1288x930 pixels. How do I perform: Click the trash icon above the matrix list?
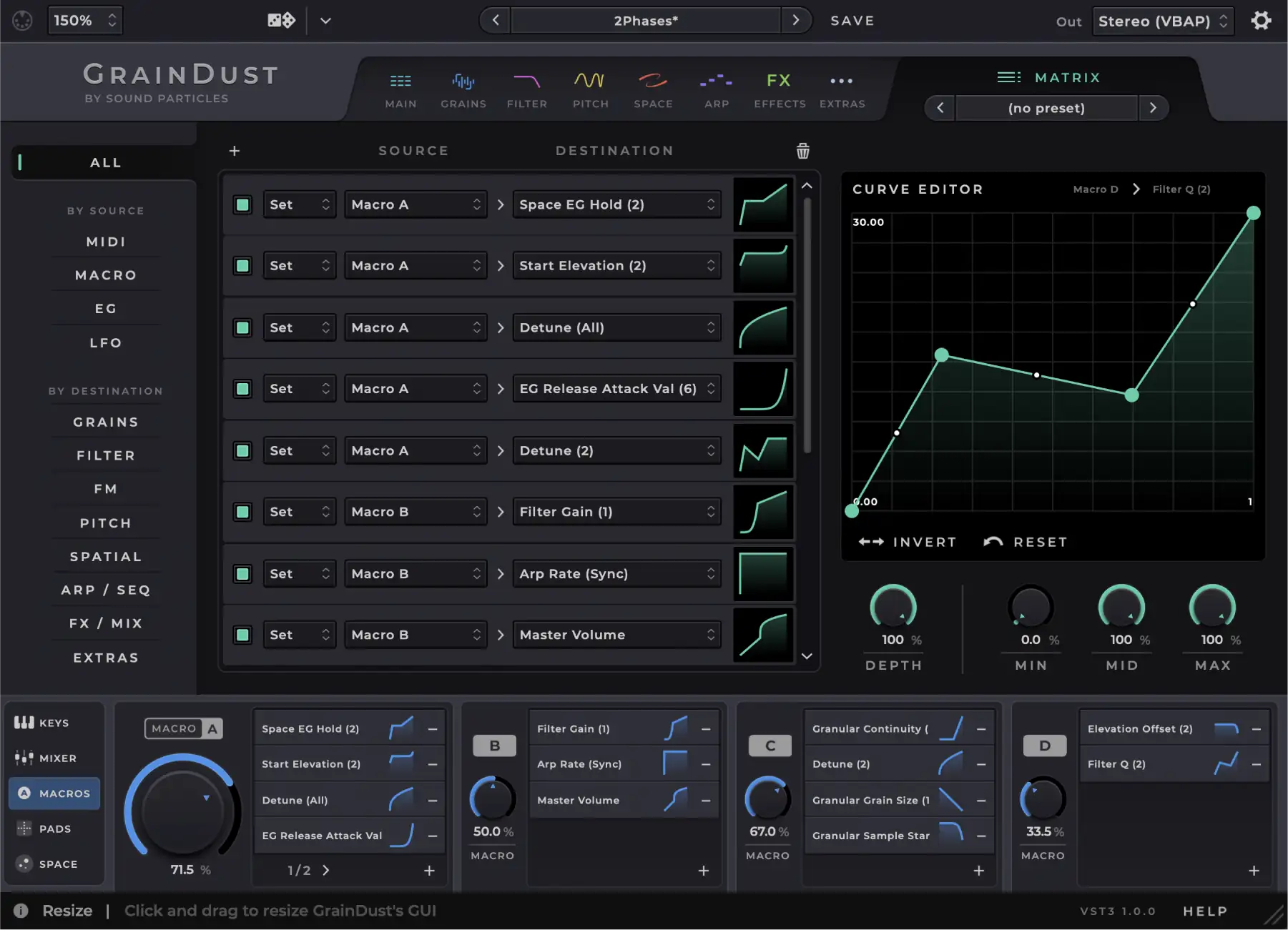[802, 151]
